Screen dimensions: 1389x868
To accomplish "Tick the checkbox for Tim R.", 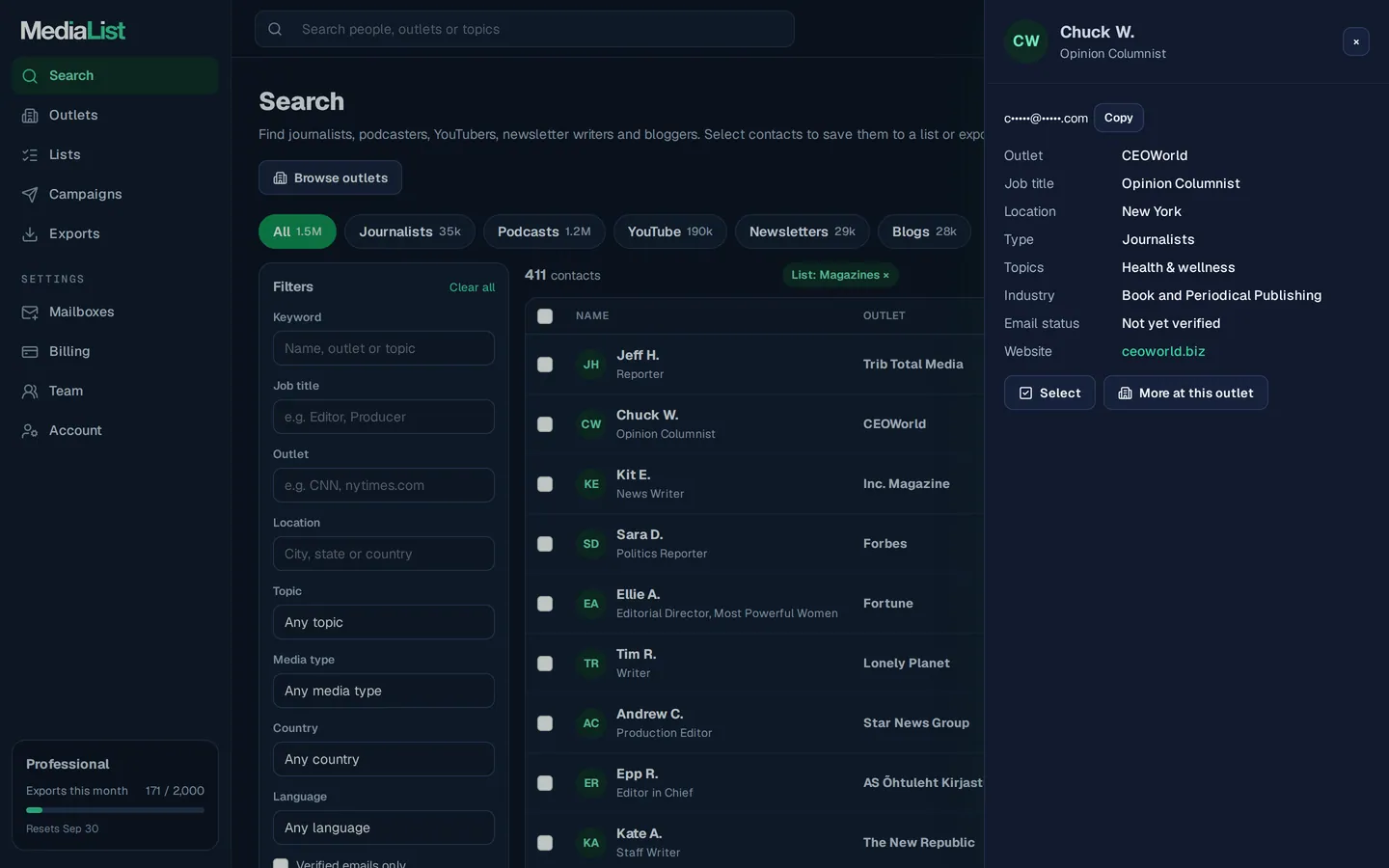I will tap(545, 664).
